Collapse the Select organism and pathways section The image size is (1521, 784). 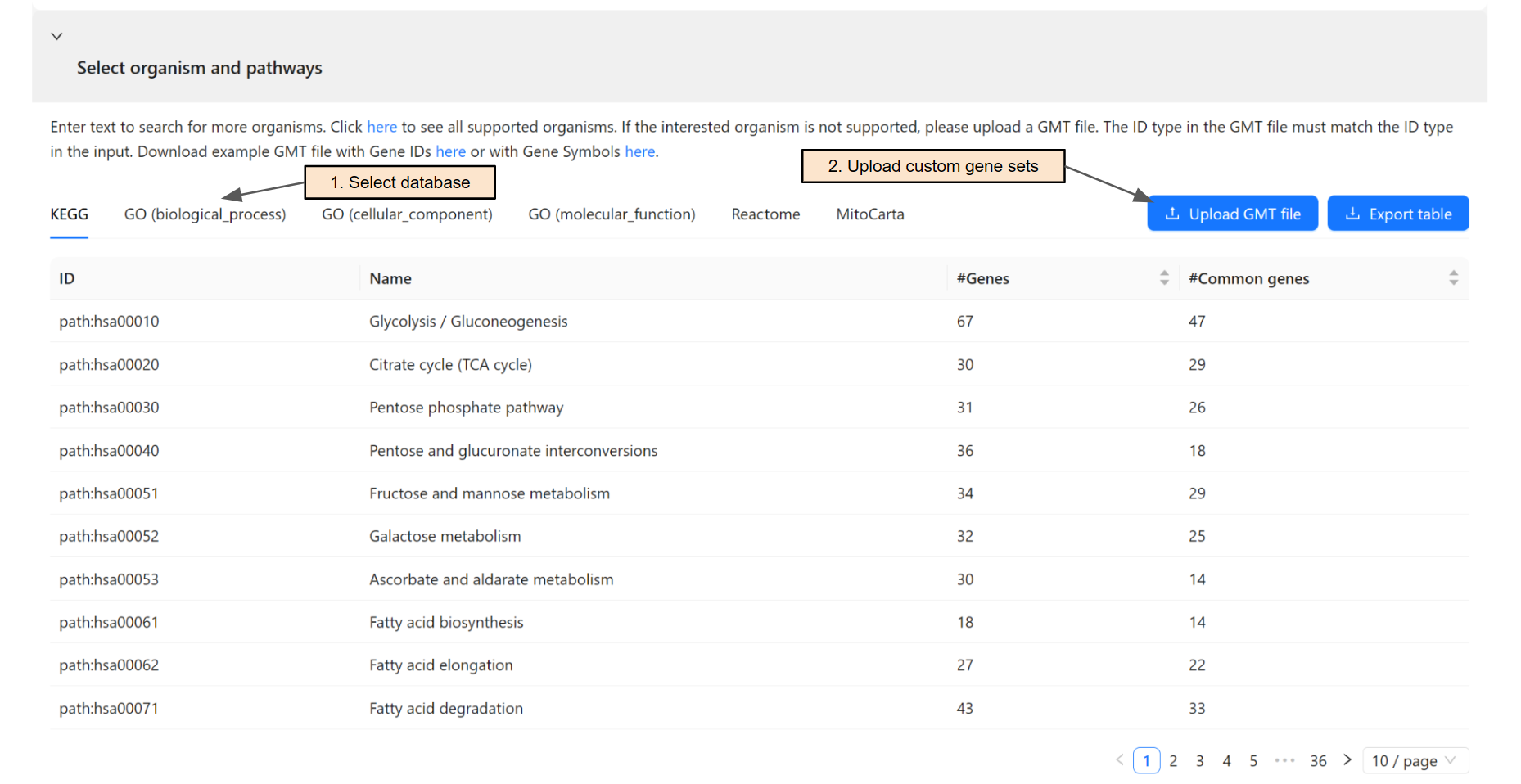point(56,36)
